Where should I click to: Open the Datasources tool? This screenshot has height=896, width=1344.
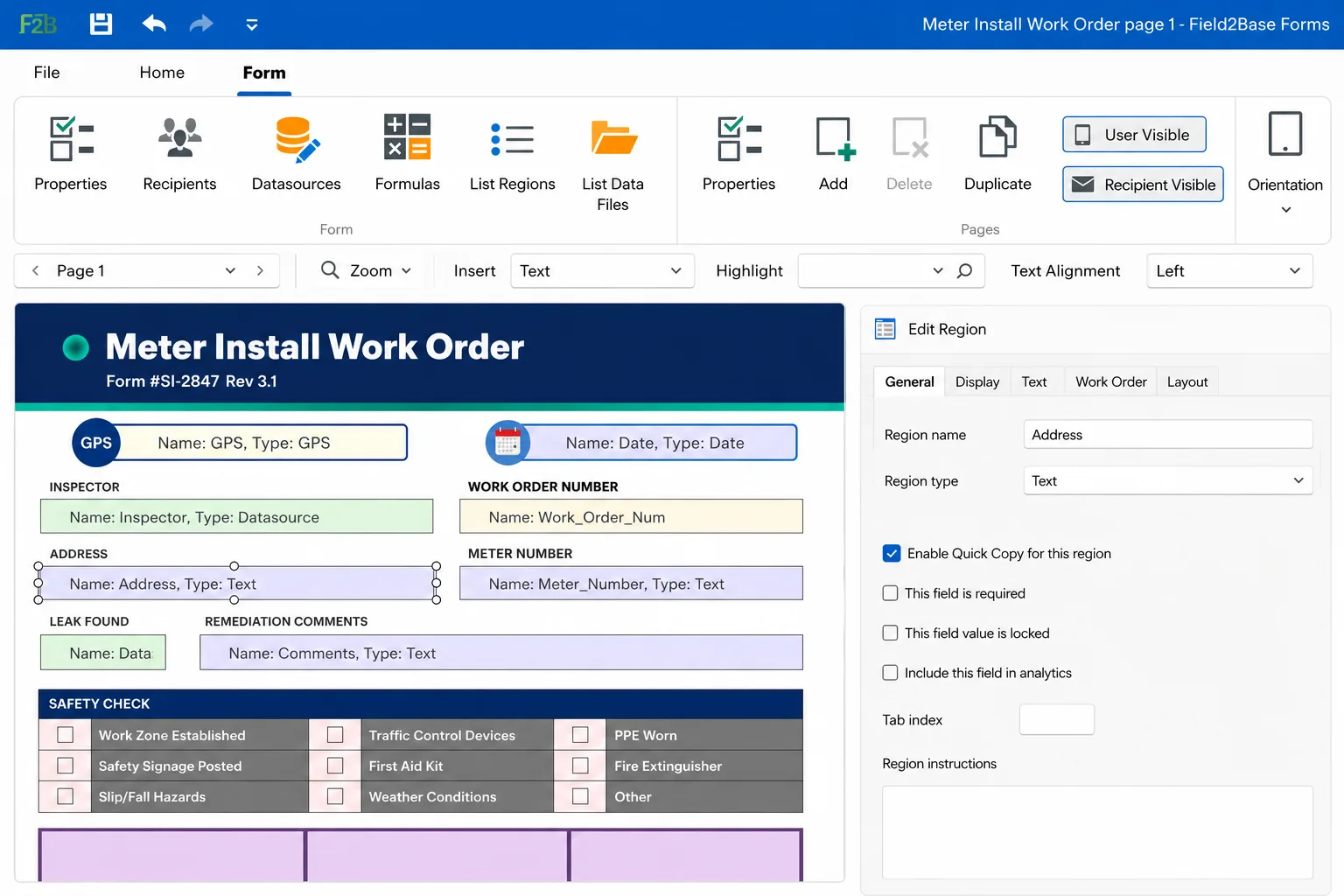click(x=297, y=154)
